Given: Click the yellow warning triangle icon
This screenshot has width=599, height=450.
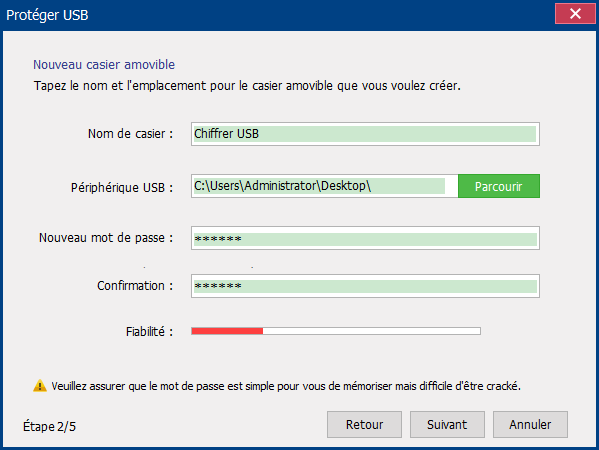Looking at the screenshot, I should pos(40,386).
